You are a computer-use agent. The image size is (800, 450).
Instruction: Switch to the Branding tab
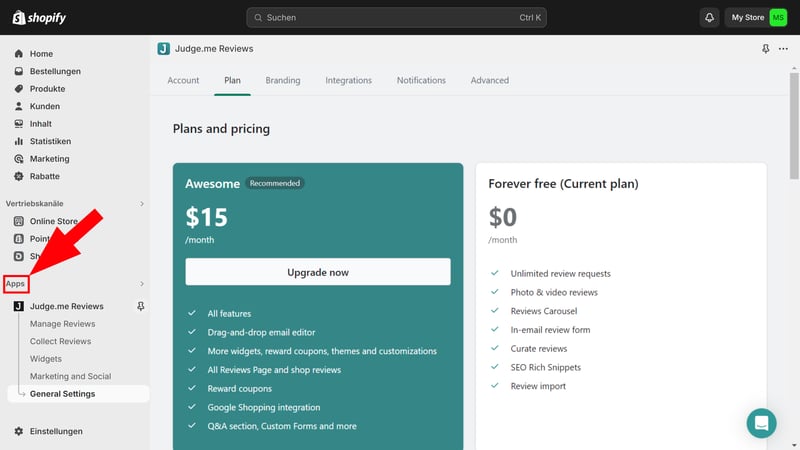[x=283, y=80]
